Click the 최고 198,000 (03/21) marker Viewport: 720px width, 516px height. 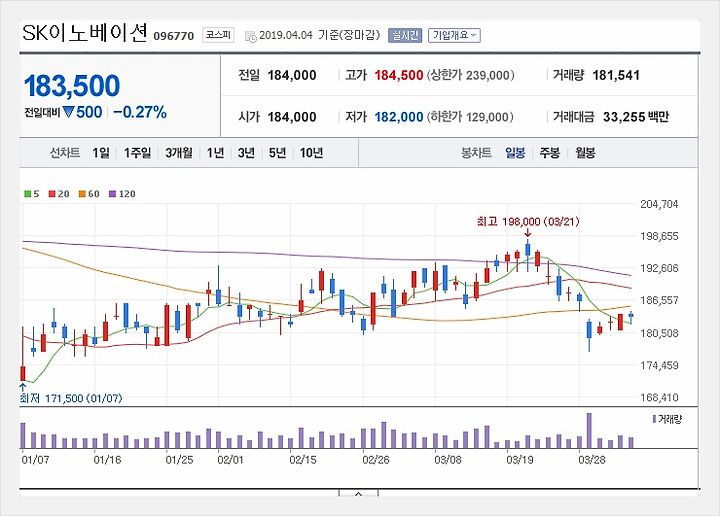pyautogui.click(x=528, y=222)
